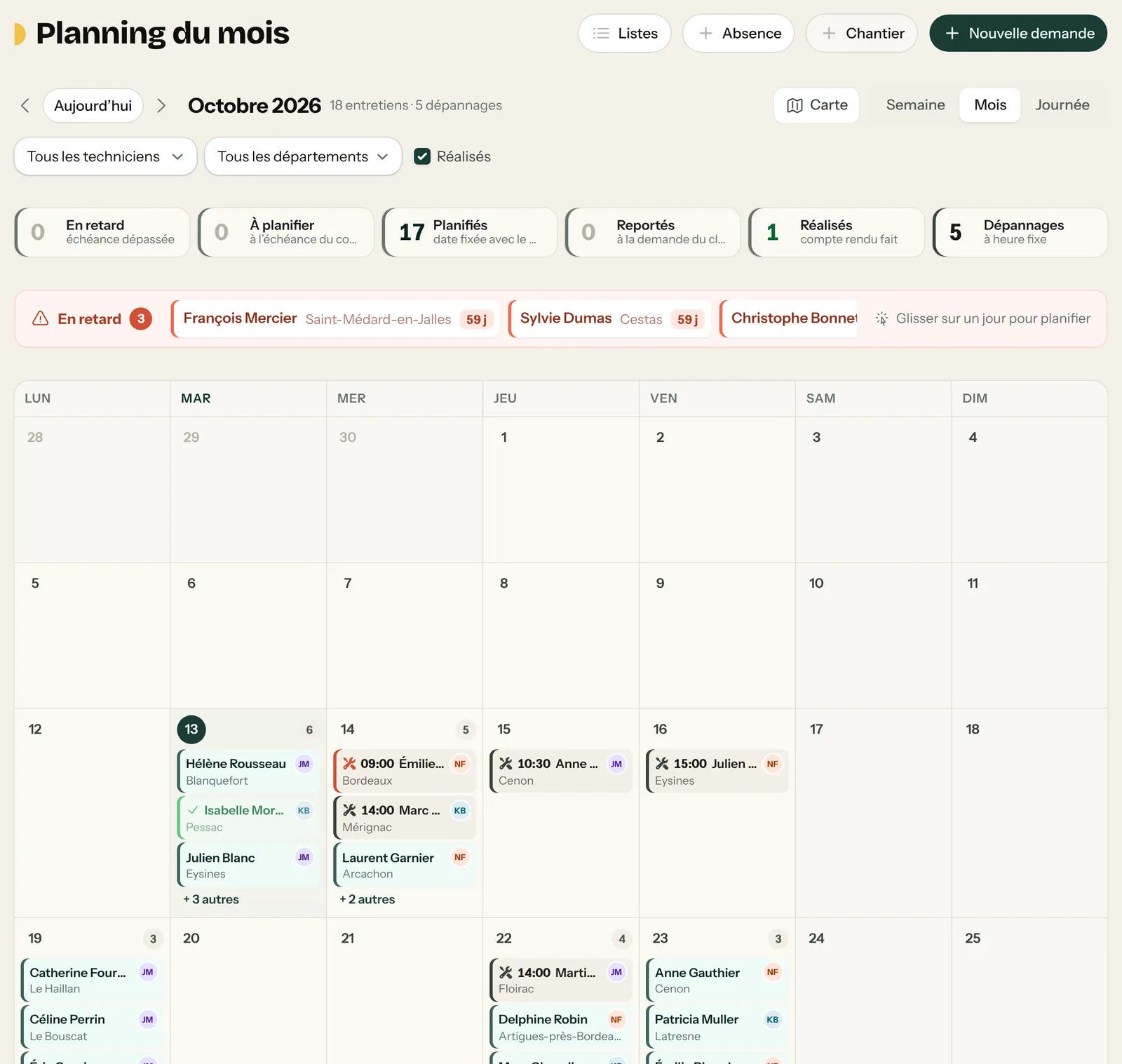The height and width of the screenshot is (1064, 1122).
Task: Click count badge 4 on day 22
Action: pos(622,939)
